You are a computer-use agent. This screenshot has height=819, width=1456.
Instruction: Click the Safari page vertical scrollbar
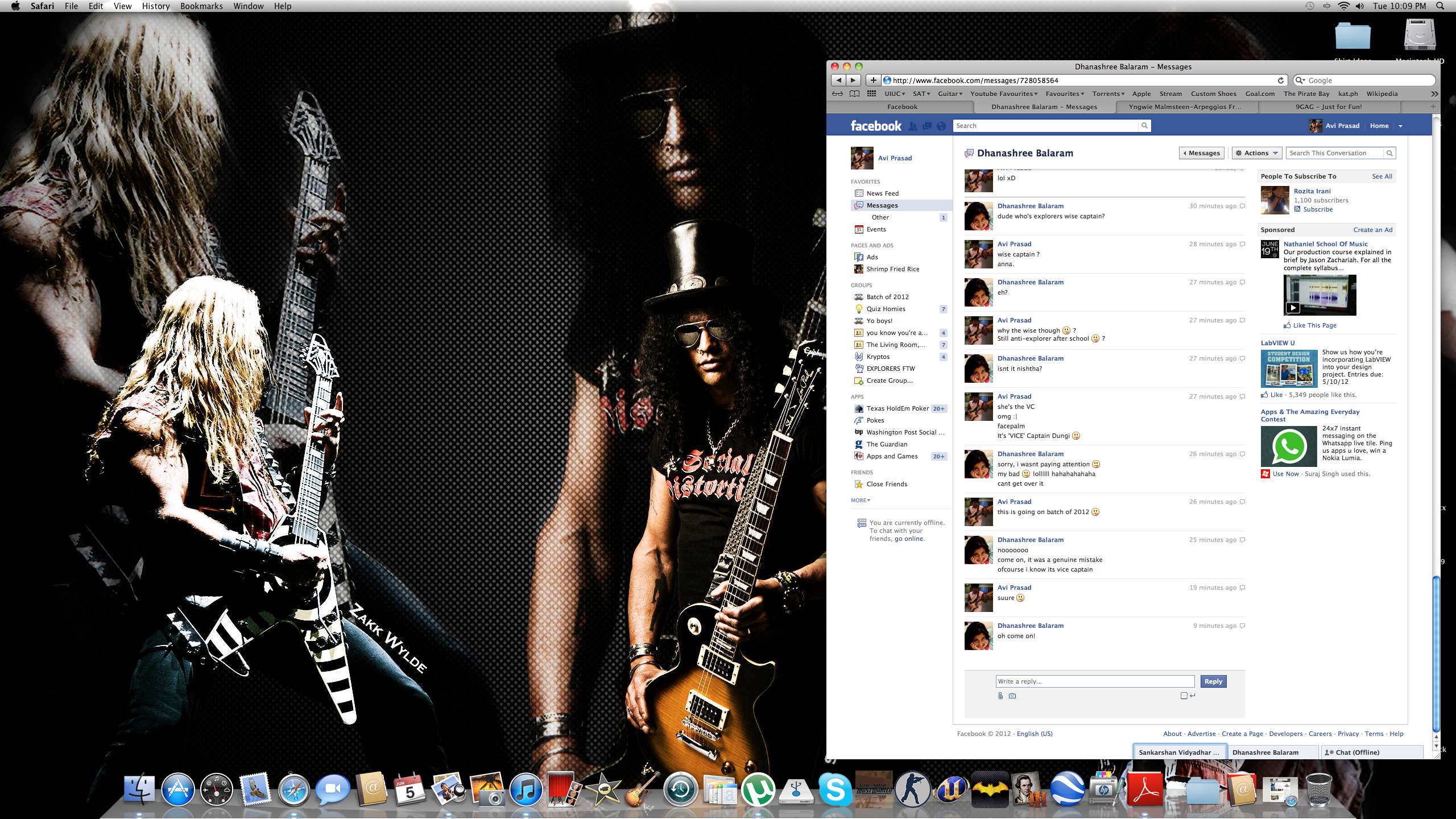tap(1436, 654)
